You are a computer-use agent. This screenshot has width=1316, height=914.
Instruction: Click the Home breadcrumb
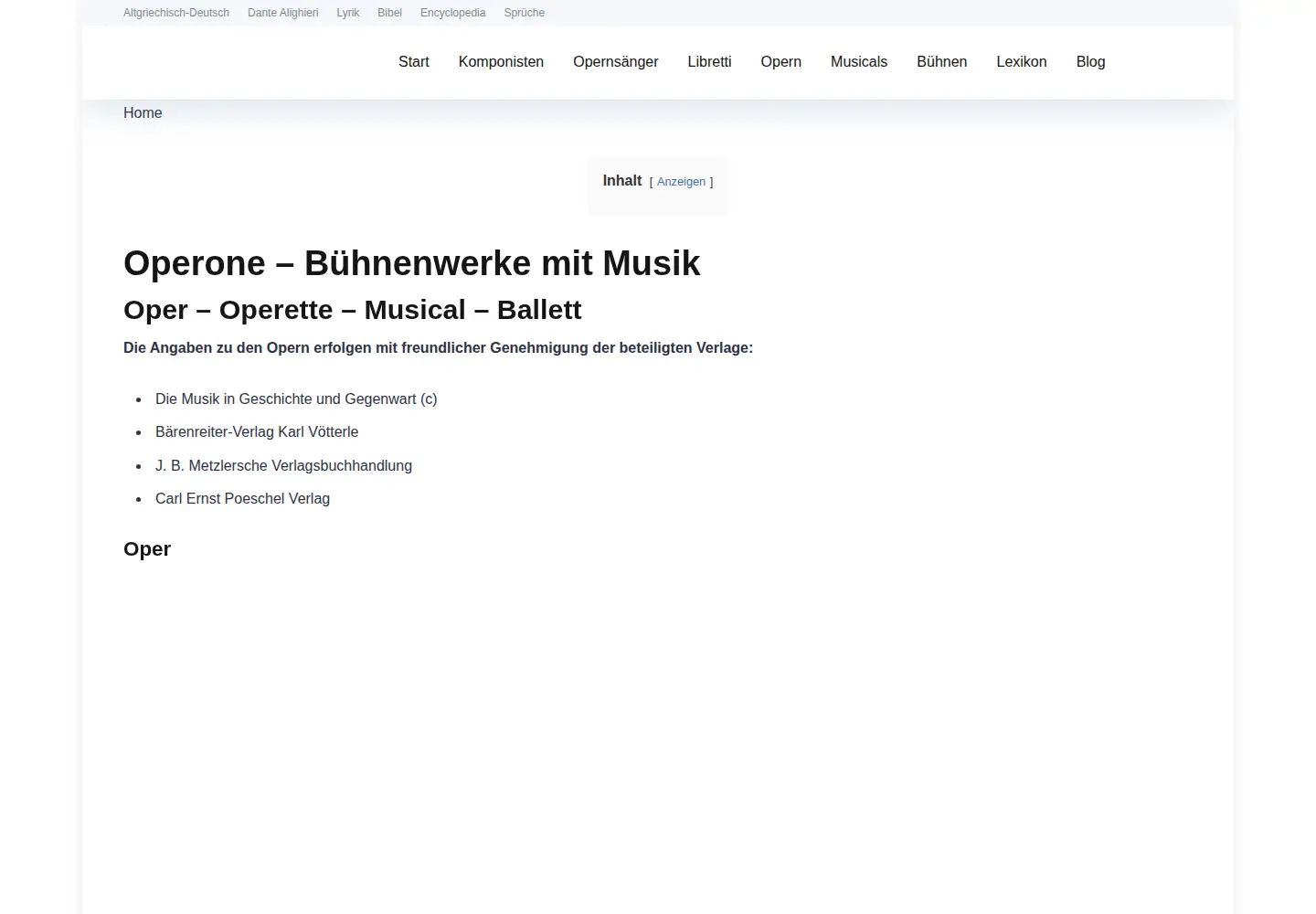pos(143,112)
